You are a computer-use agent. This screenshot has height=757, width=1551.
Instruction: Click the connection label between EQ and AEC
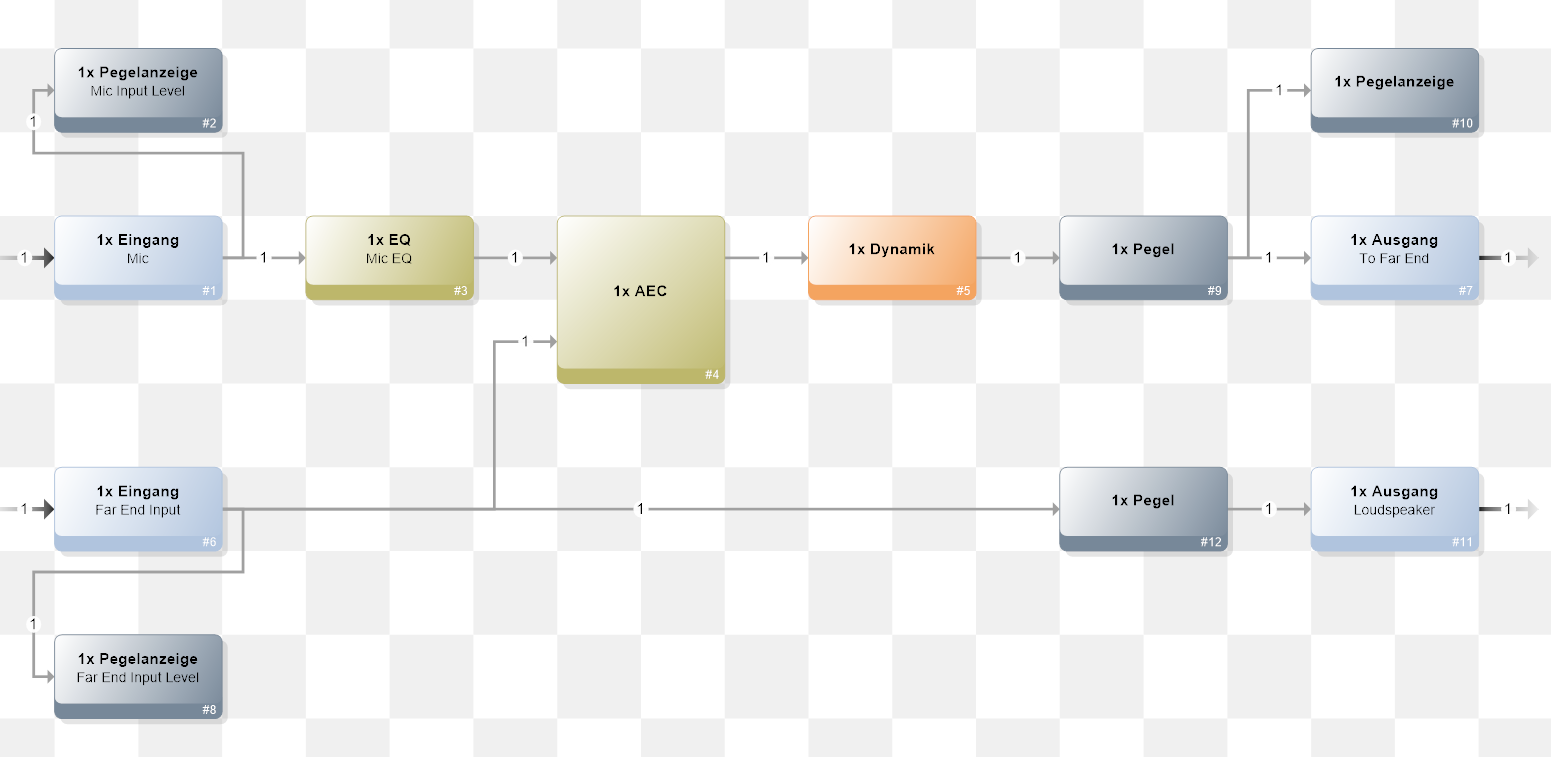tap(515, 258)
